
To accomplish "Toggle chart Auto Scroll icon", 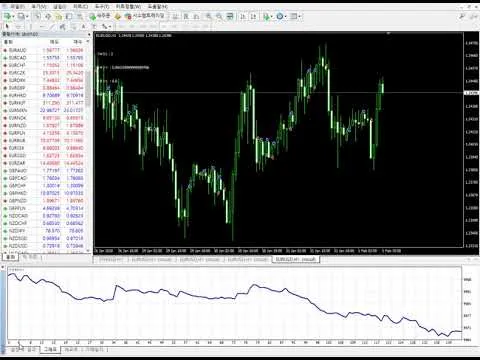I will click(243, 16).
